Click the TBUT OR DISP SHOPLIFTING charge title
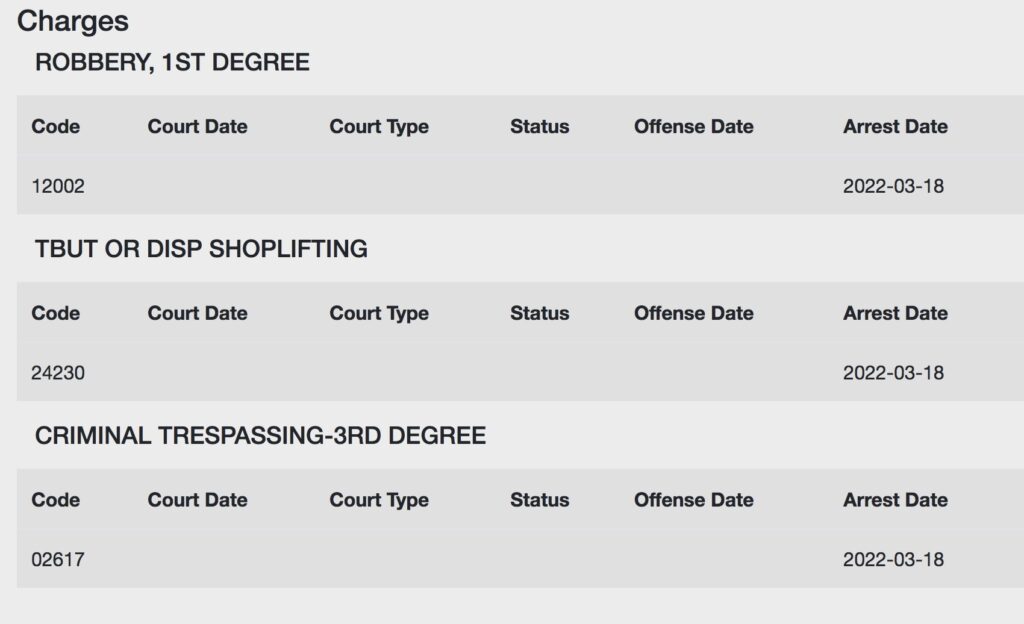Viewport: 1024px width, 624px height. (201, 249)
